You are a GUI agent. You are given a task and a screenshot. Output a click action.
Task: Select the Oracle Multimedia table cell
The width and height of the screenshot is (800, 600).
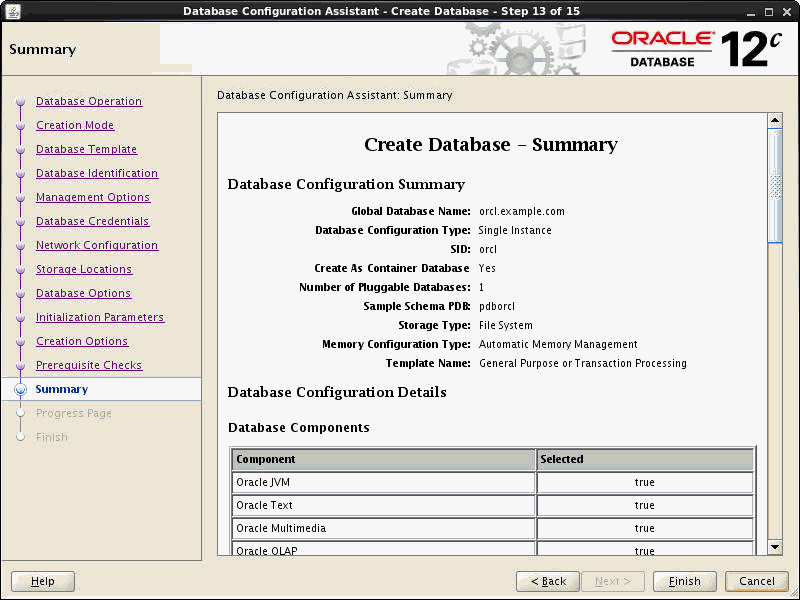click(x=383, y=528)
